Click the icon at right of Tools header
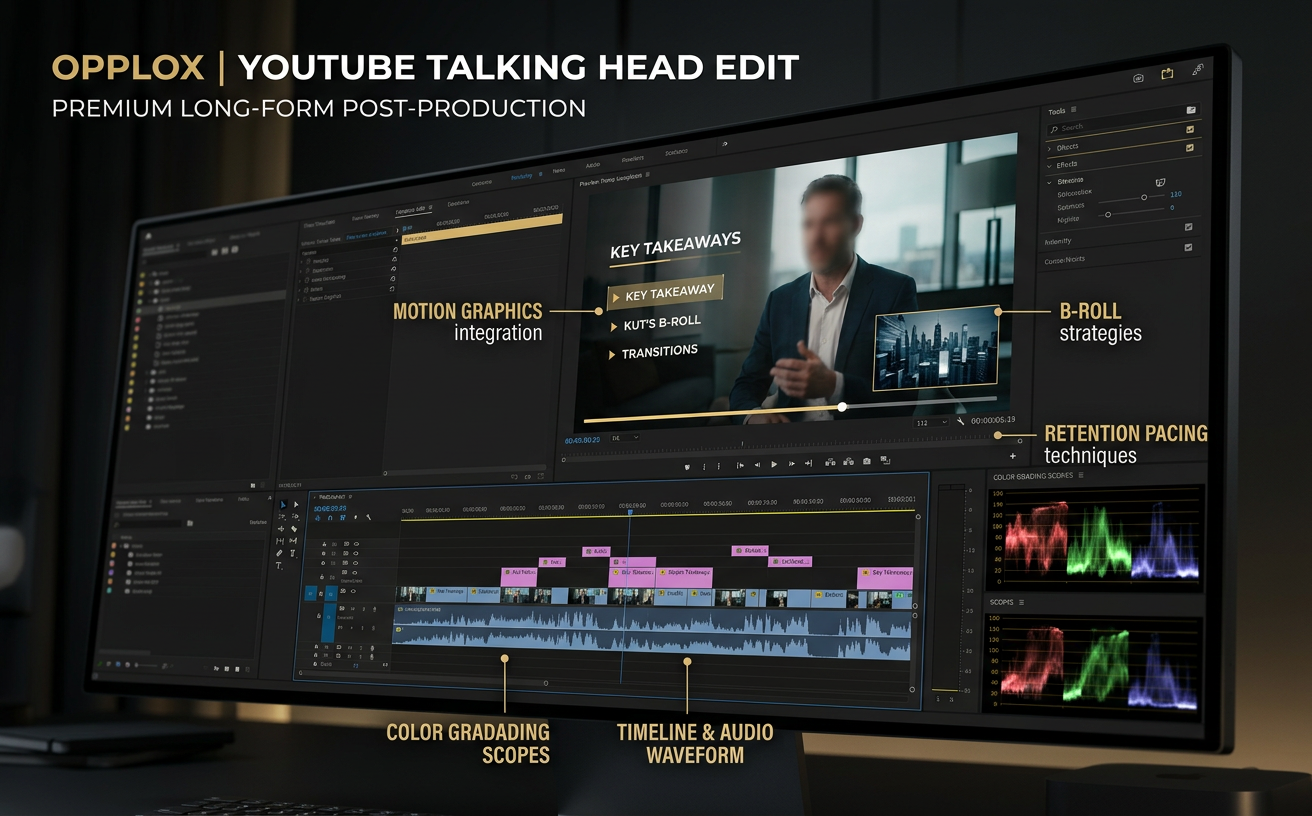 click(x=1191, y=110)
